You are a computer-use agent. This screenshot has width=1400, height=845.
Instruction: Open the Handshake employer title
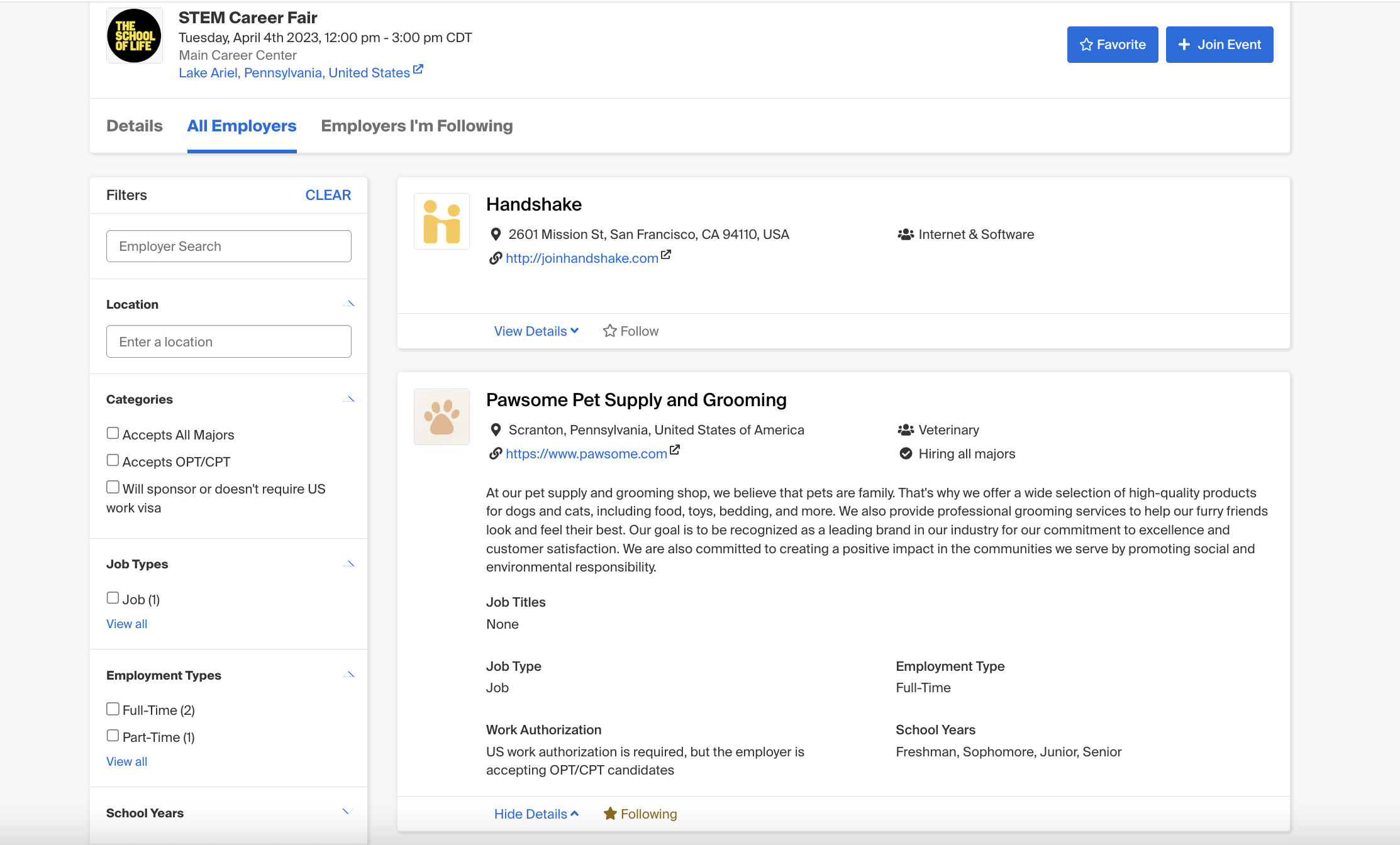[x=534, y=204]
